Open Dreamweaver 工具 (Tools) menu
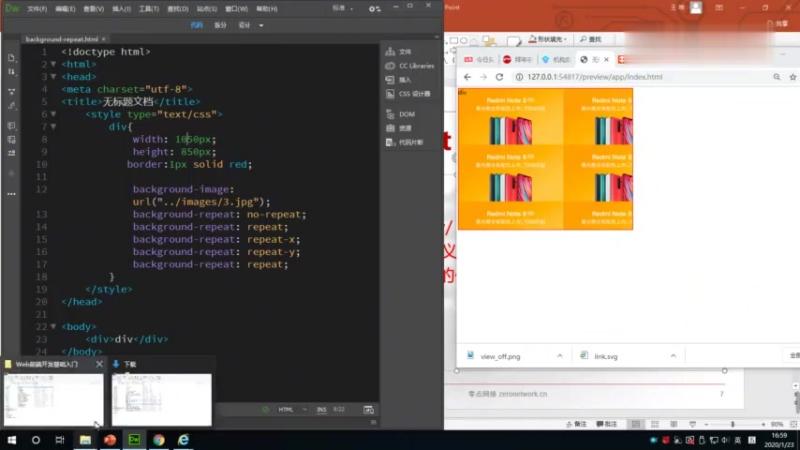The width and height of the screenshot is (800, 450). pyautogui.click(x=149, y=9)
